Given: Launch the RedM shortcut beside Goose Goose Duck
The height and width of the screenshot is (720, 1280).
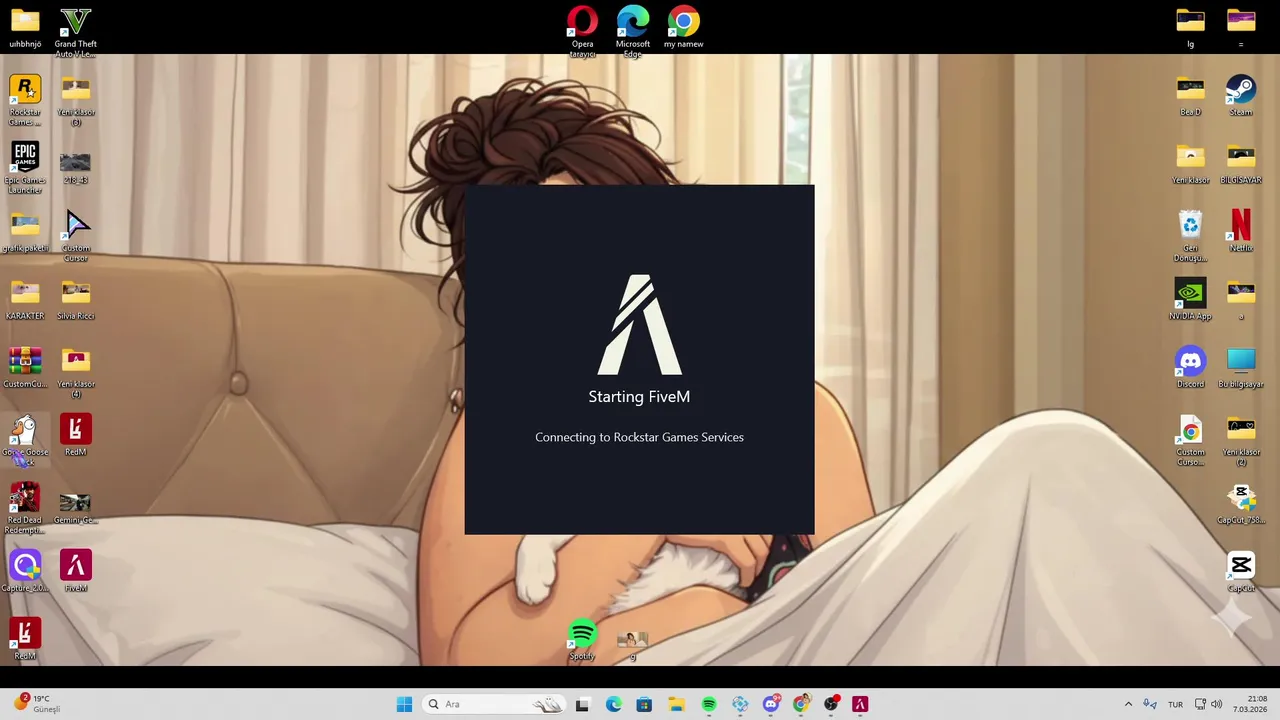Looking at the screenshot, I should pyautogui.click(x=76, y=436).
